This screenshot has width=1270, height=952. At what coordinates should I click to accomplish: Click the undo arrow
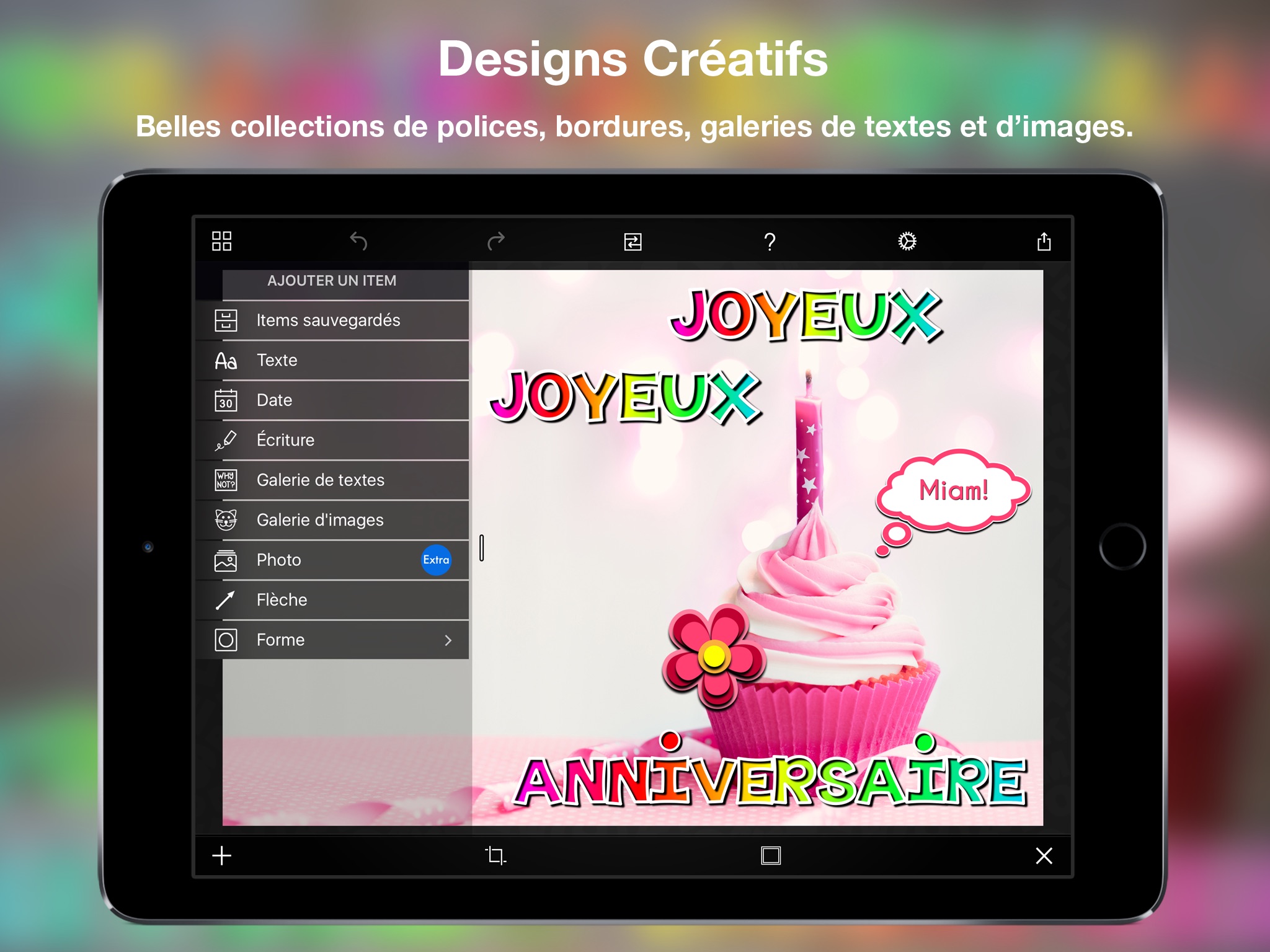click(358, 241)
